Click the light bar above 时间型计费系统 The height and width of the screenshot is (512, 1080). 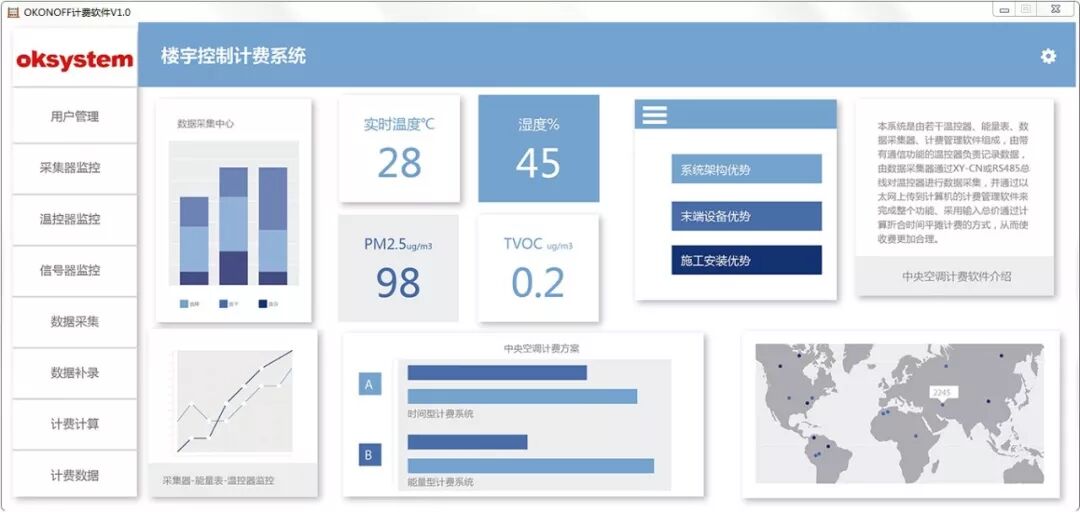pyautogui.click(x=522, y=396)
